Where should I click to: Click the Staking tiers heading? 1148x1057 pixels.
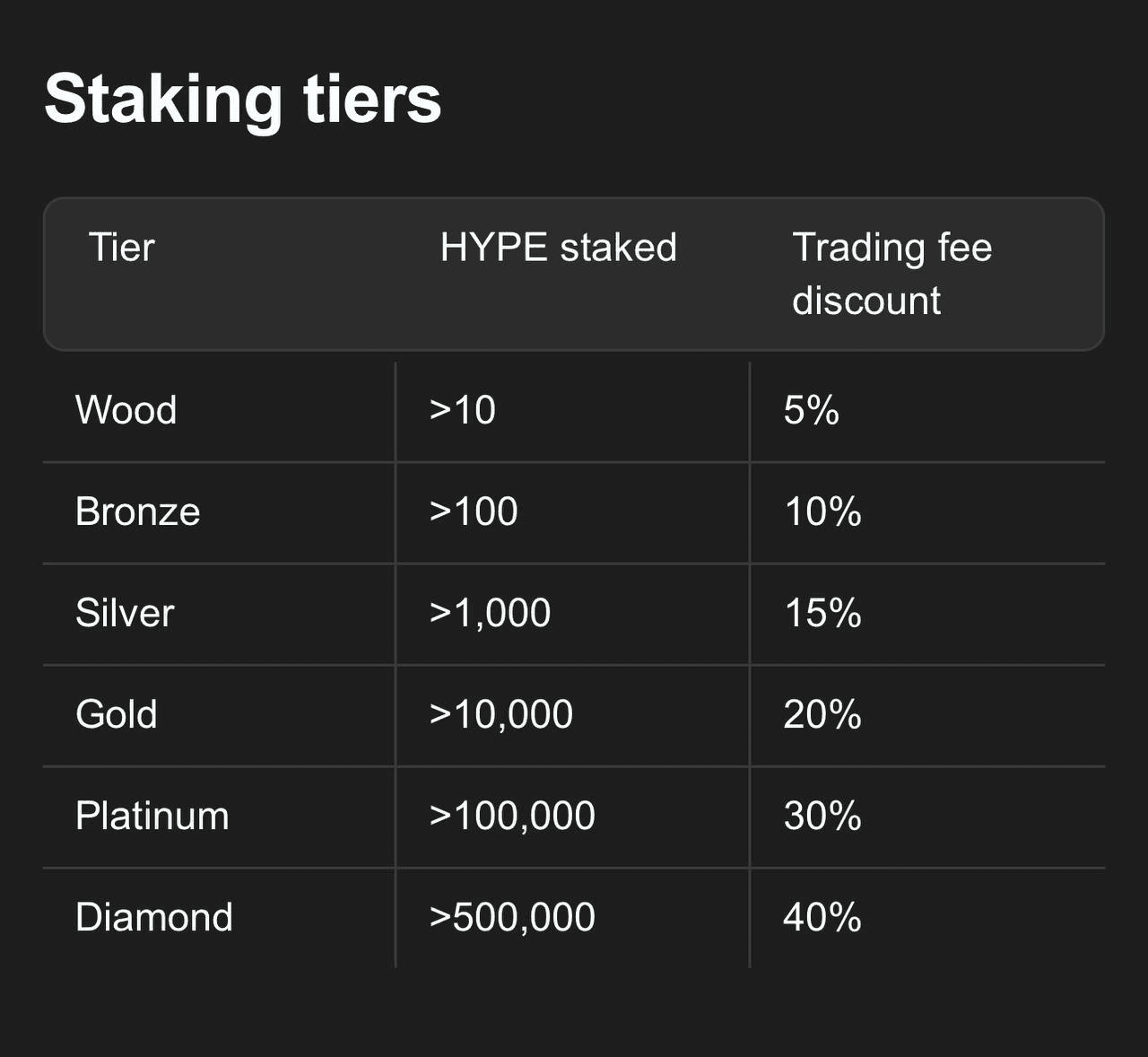click(x=242, y=100)
